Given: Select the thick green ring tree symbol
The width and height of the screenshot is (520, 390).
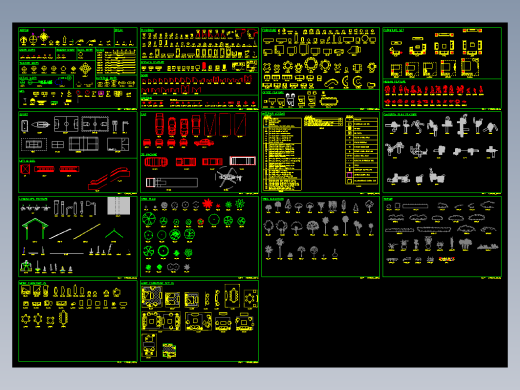Looking at the screenshot, I should pos(163,251).
